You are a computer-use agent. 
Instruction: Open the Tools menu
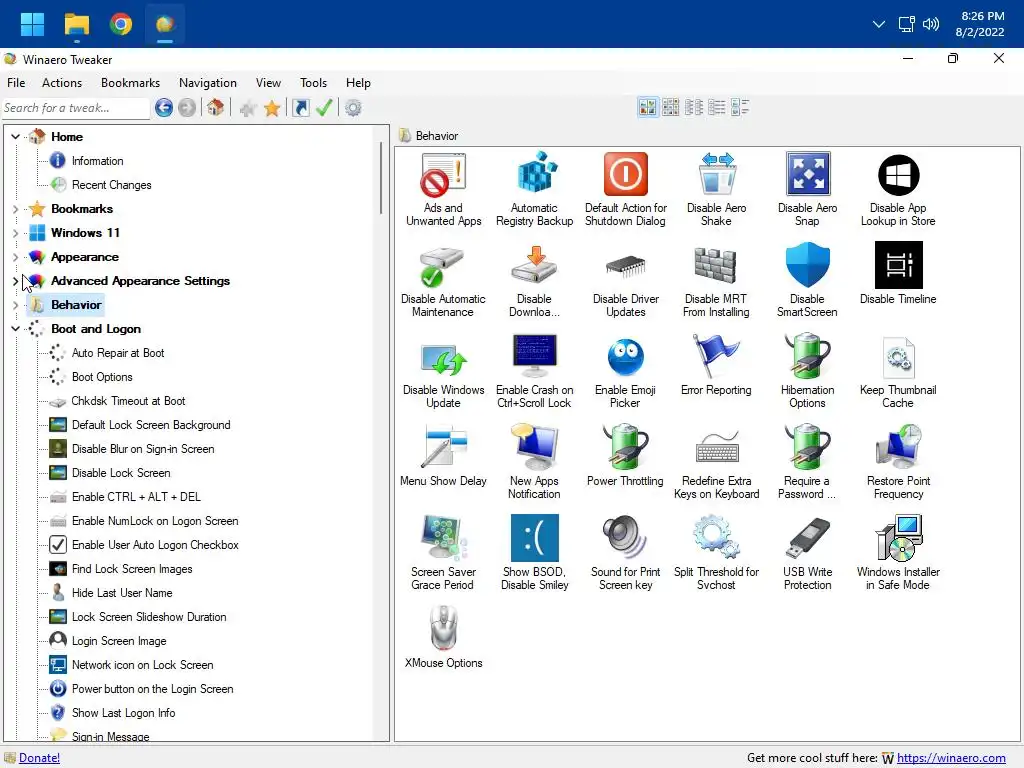(x=313, y=83)
